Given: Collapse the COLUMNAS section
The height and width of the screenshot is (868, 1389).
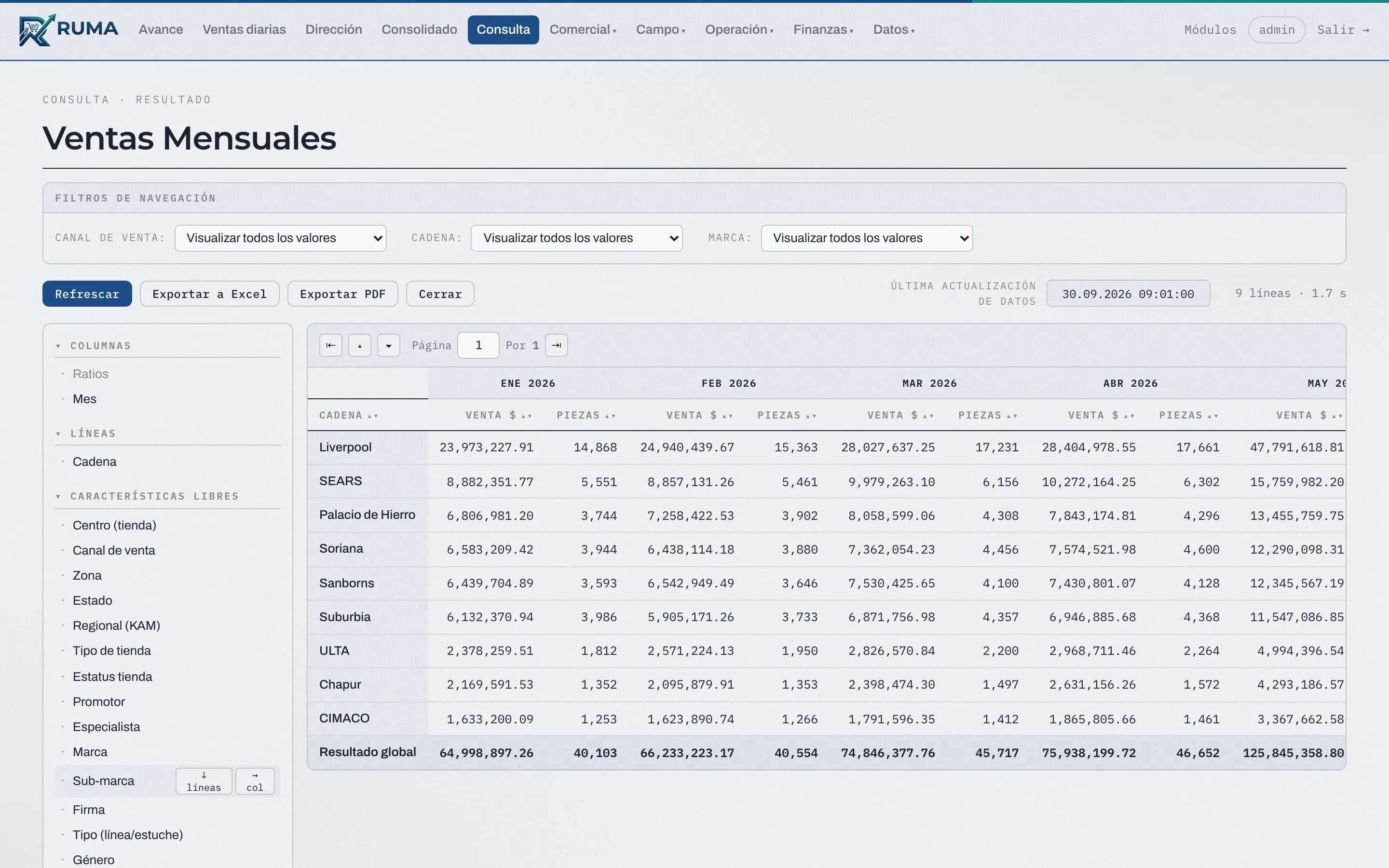Looking at the screenshot, I should click(58, 346).
